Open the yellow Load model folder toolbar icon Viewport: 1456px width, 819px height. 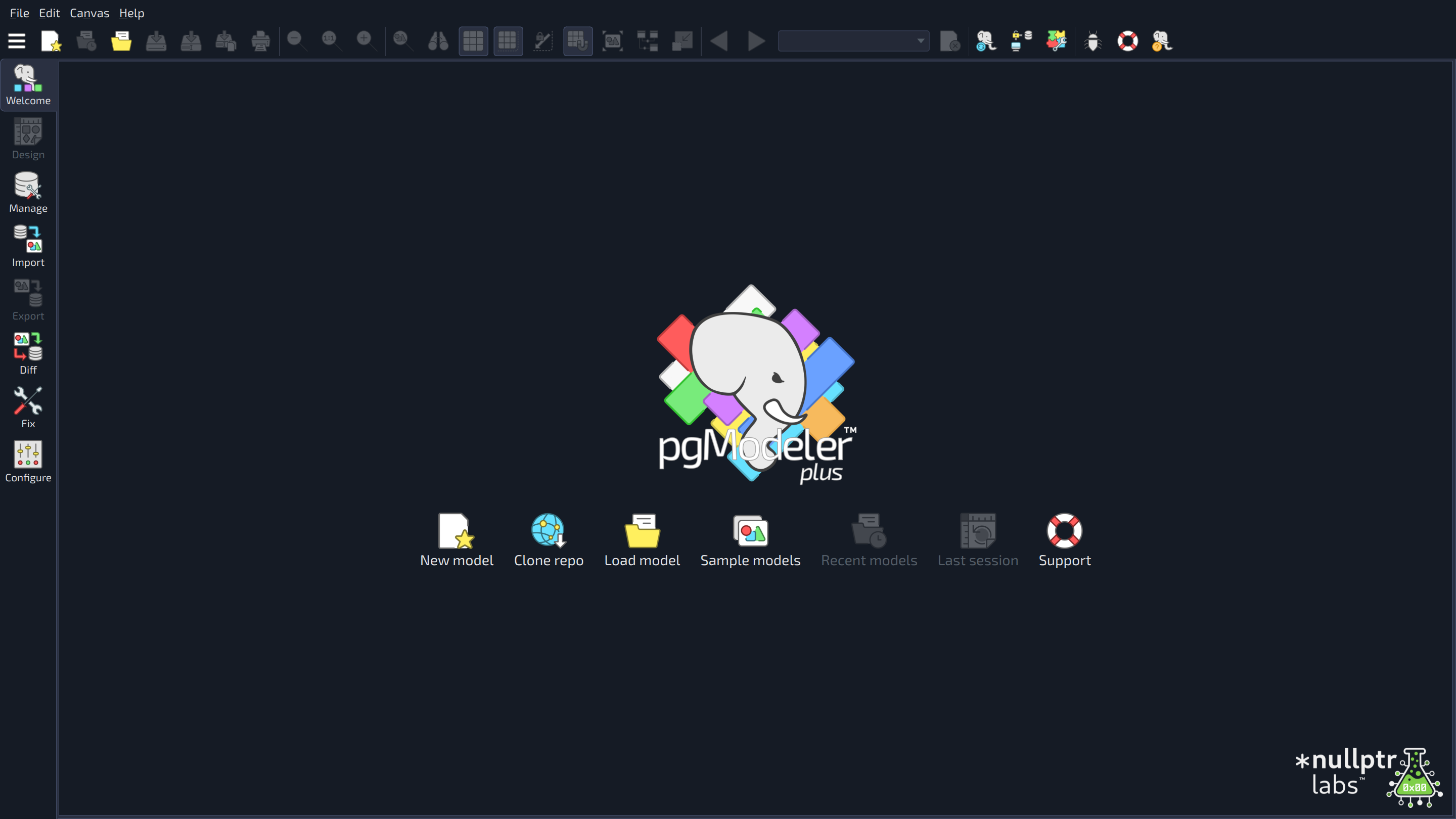click(121, 40)
